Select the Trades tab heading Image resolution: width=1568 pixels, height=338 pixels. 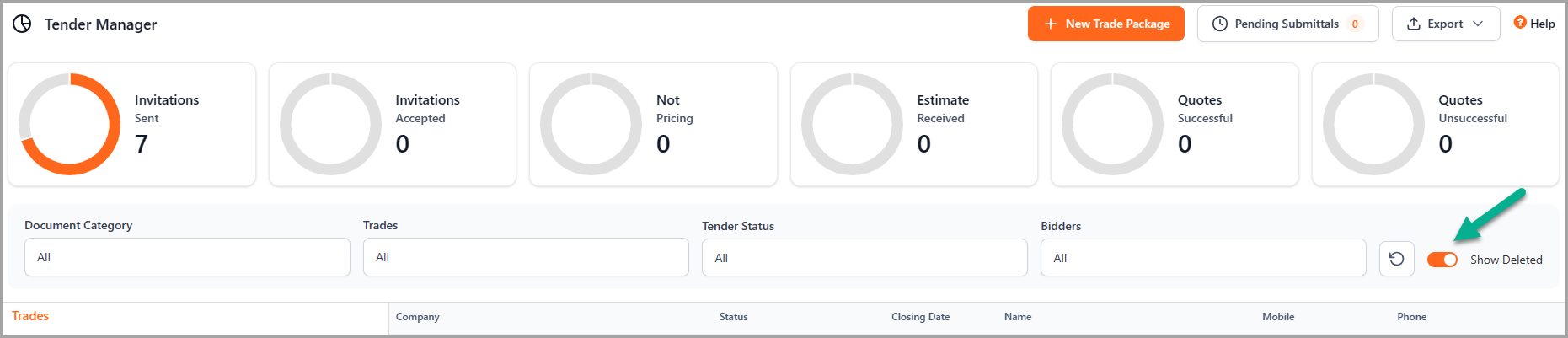[30, 316]
